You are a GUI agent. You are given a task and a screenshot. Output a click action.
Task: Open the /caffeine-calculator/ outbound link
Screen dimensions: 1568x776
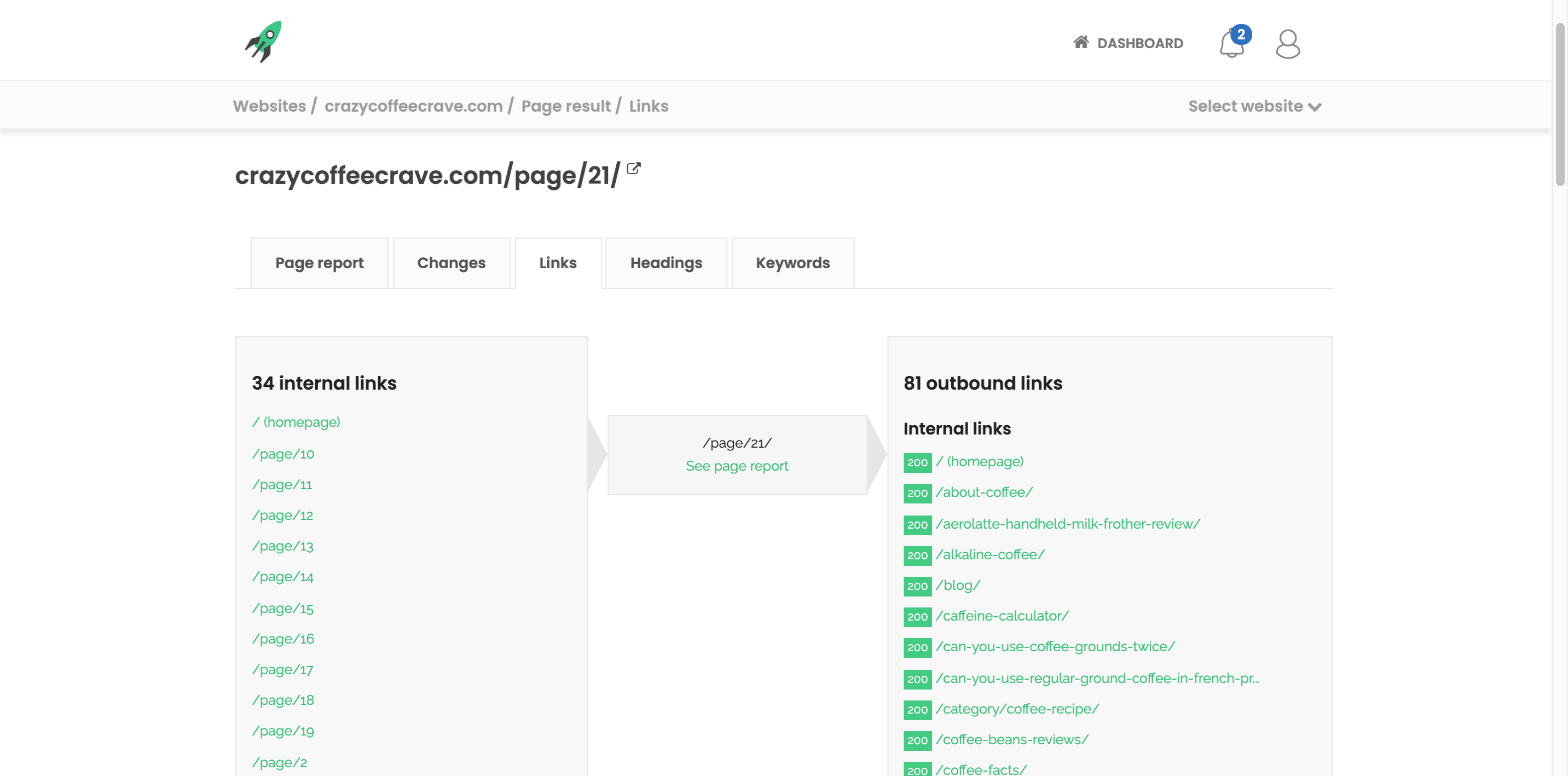[x=1002, y=616]
